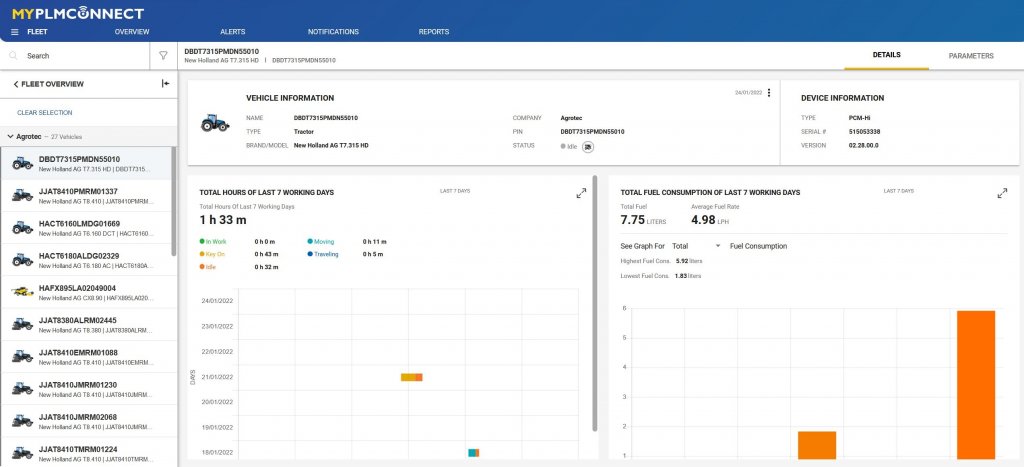The height and width of the screenshot is (467, 1024).
Task: Click the PCM-Hi device type value
Action: (x=861, y=118)
